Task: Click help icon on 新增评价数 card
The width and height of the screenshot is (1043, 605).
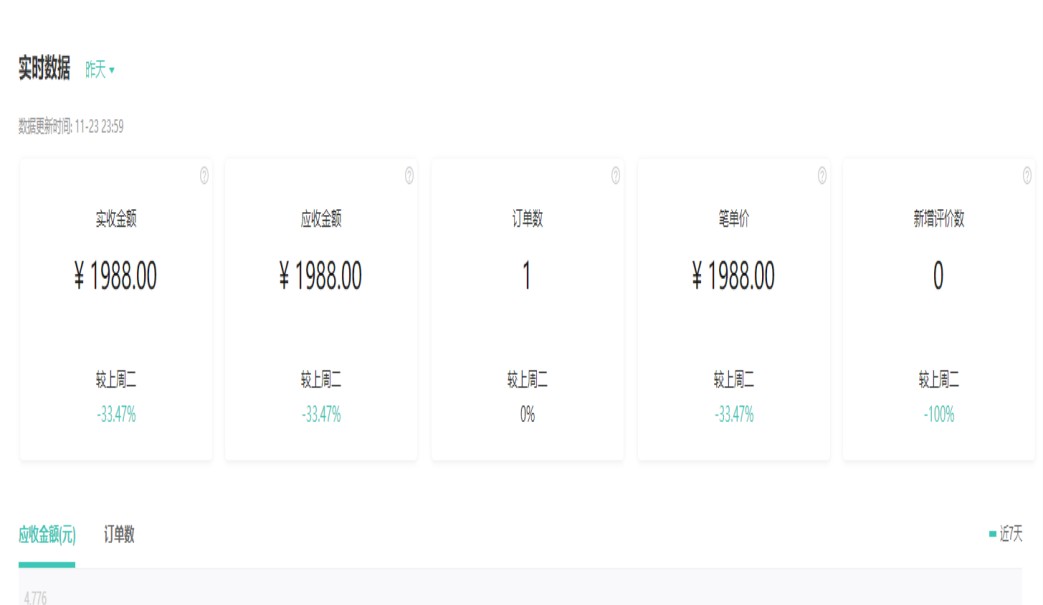Action: 1027,175
